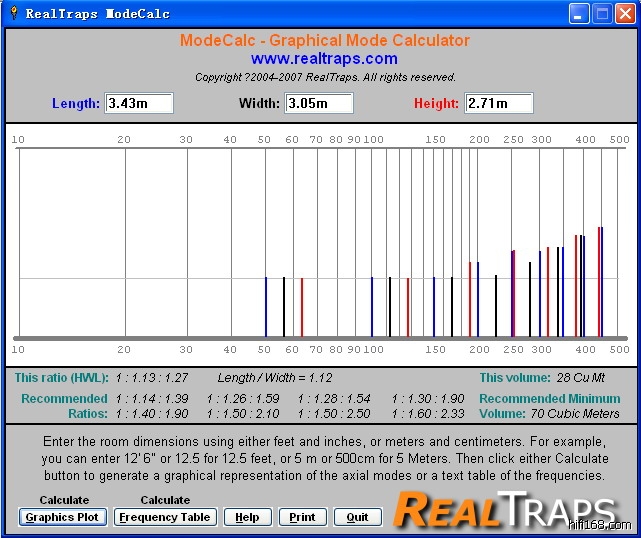Open the Help button
641x538 pixels.
click(x=247, y=517)
